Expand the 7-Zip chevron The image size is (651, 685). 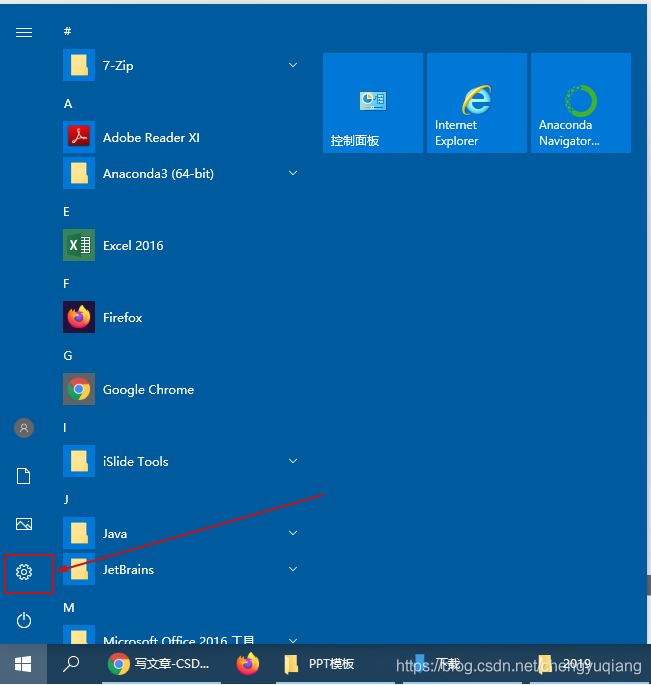pyautogui.click(x=293, y=65)
